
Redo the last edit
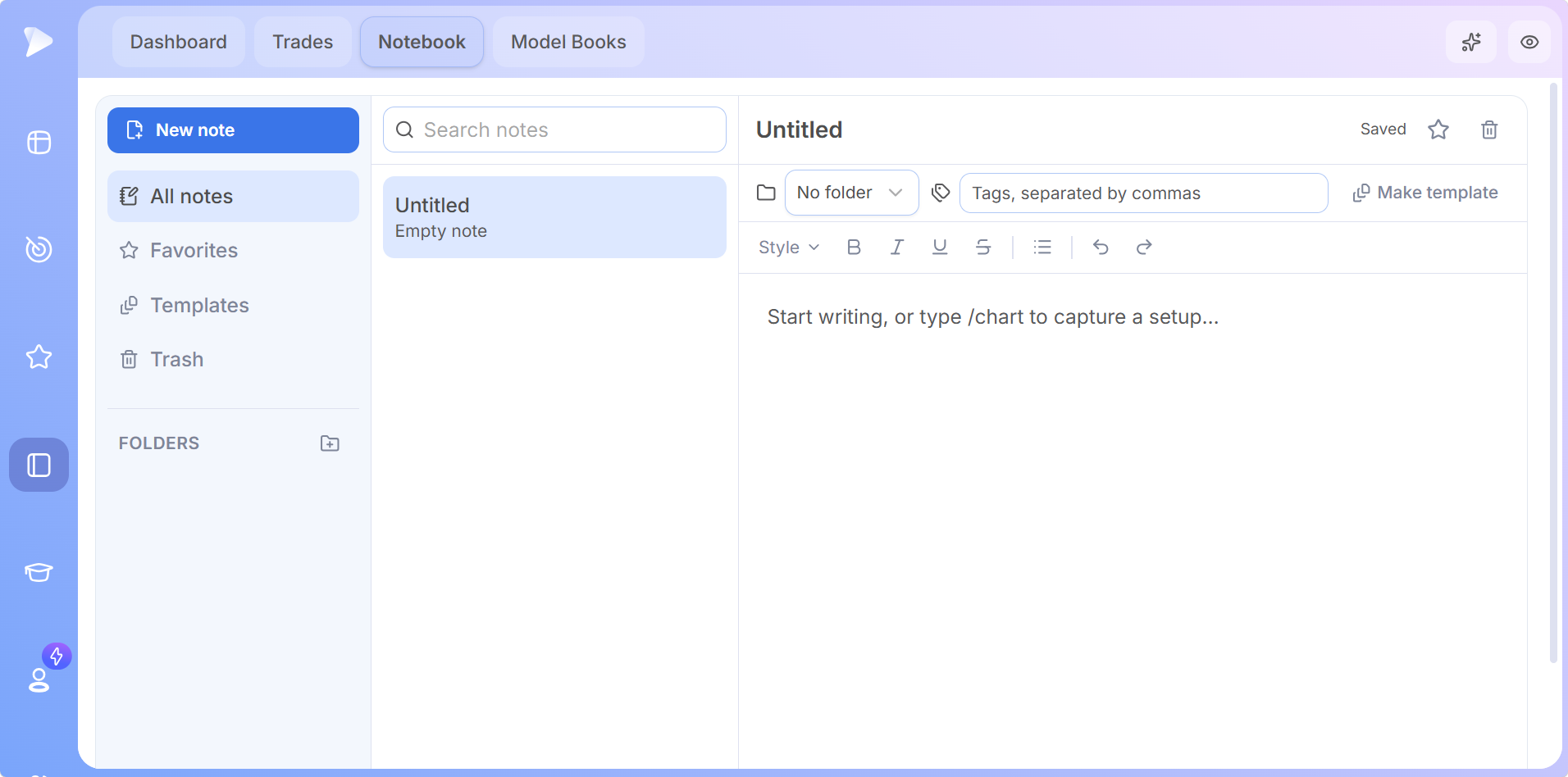click(x=1144, y=248)
